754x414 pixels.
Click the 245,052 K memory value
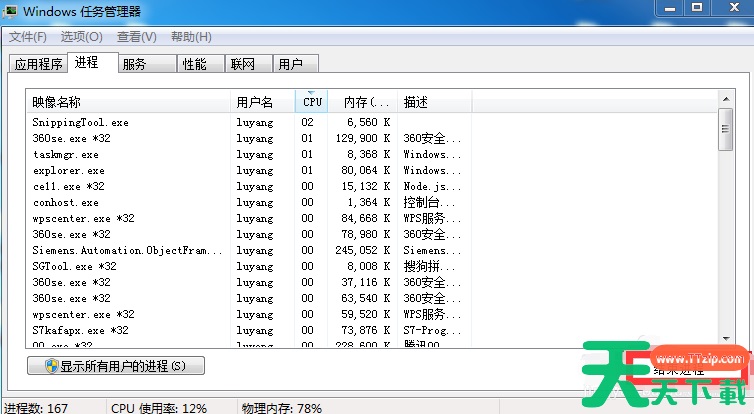363,250
